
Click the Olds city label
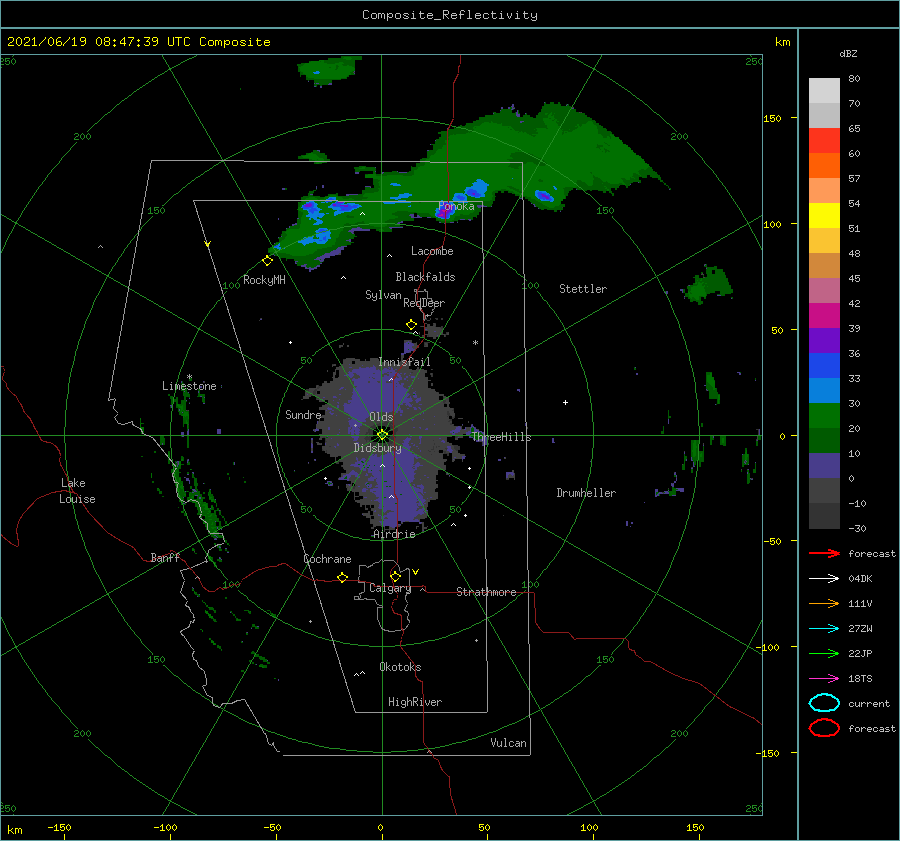click(x=381, y=417)
